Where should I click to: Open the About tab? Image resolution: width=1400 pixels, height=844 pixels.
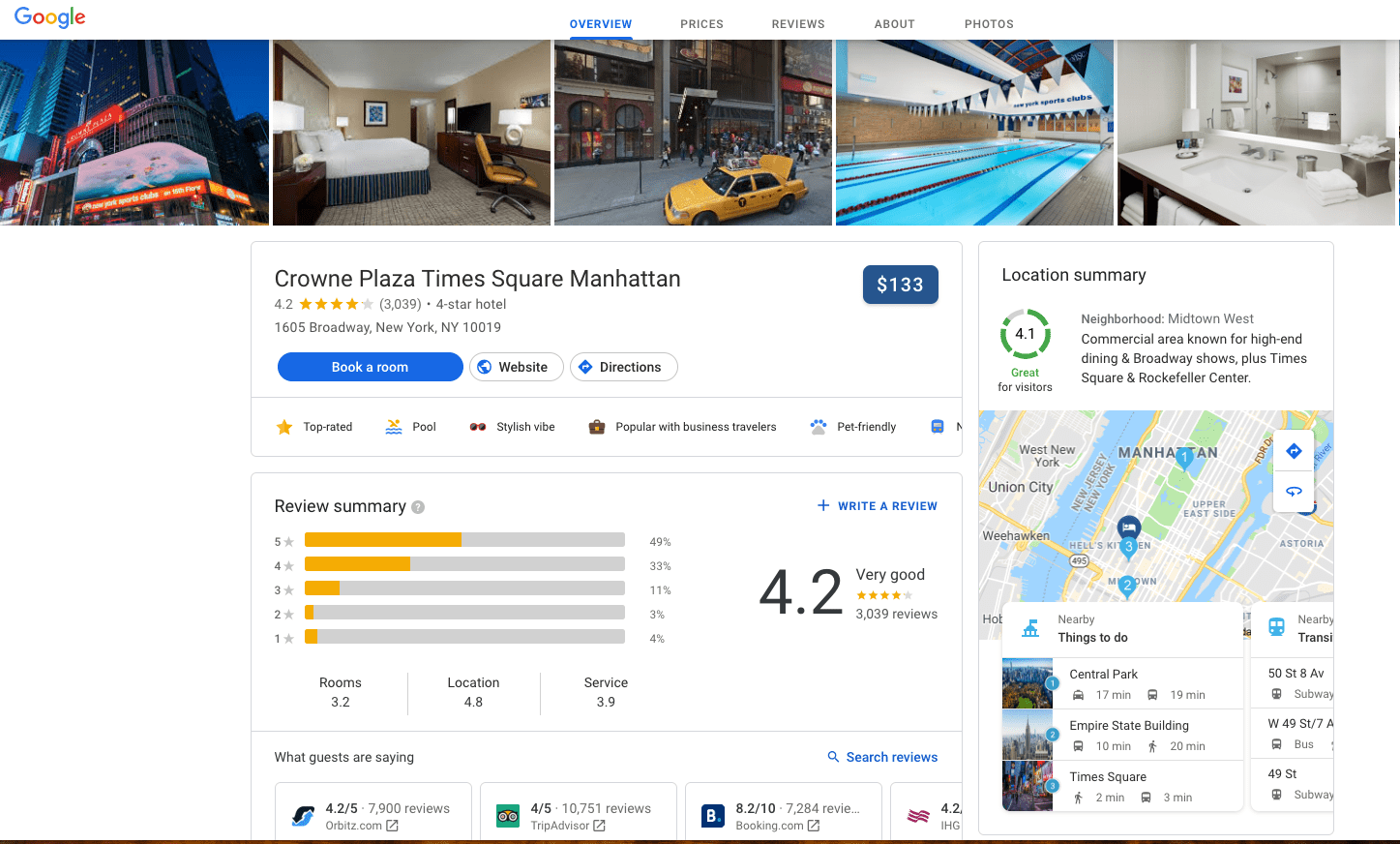coord(894,24)
